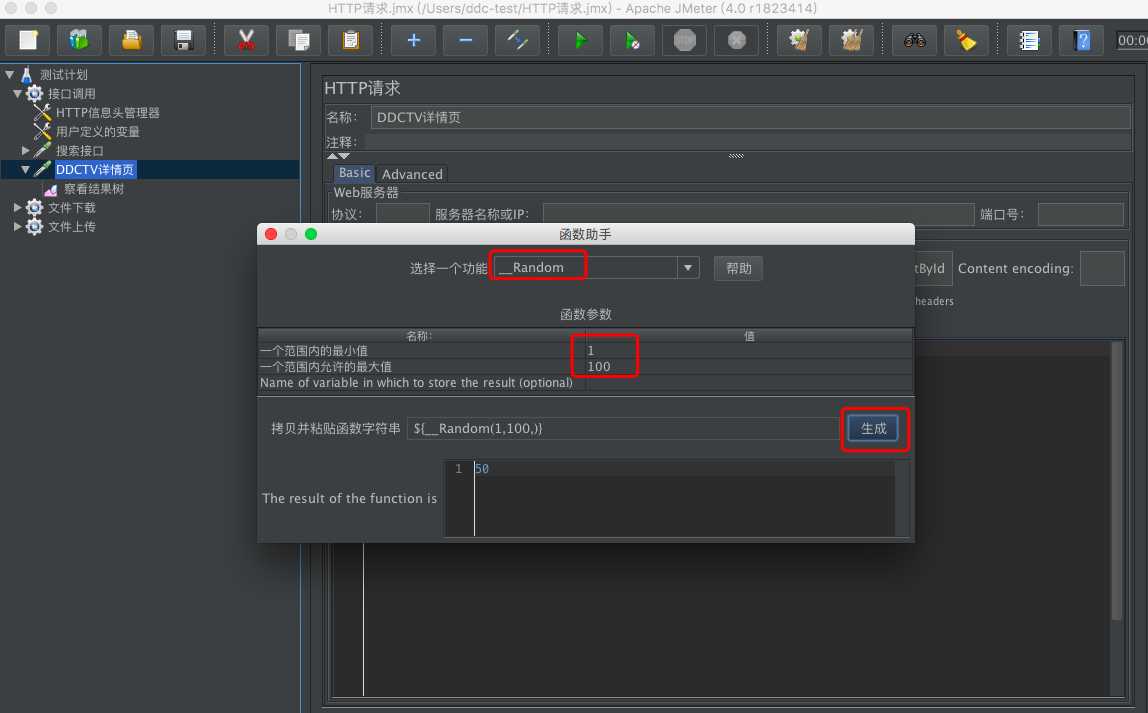Click the Toggle enable/disable toolbar icon
The height and width of the screenshot is (713, 1148).
(518, 40)
